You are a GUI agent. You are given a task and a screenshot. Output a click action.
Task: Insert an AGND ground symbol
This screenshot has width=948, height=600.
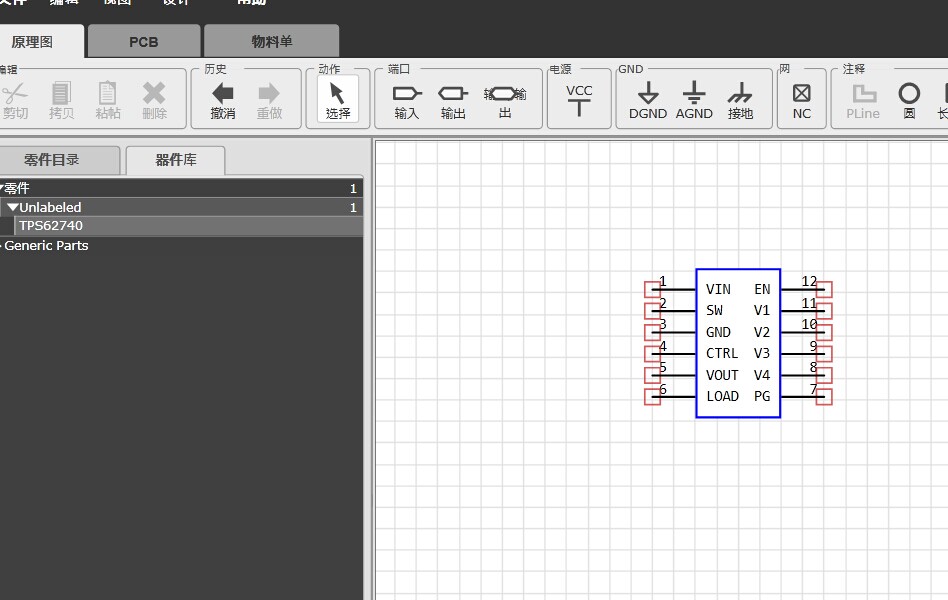click(x=694, y=100)
